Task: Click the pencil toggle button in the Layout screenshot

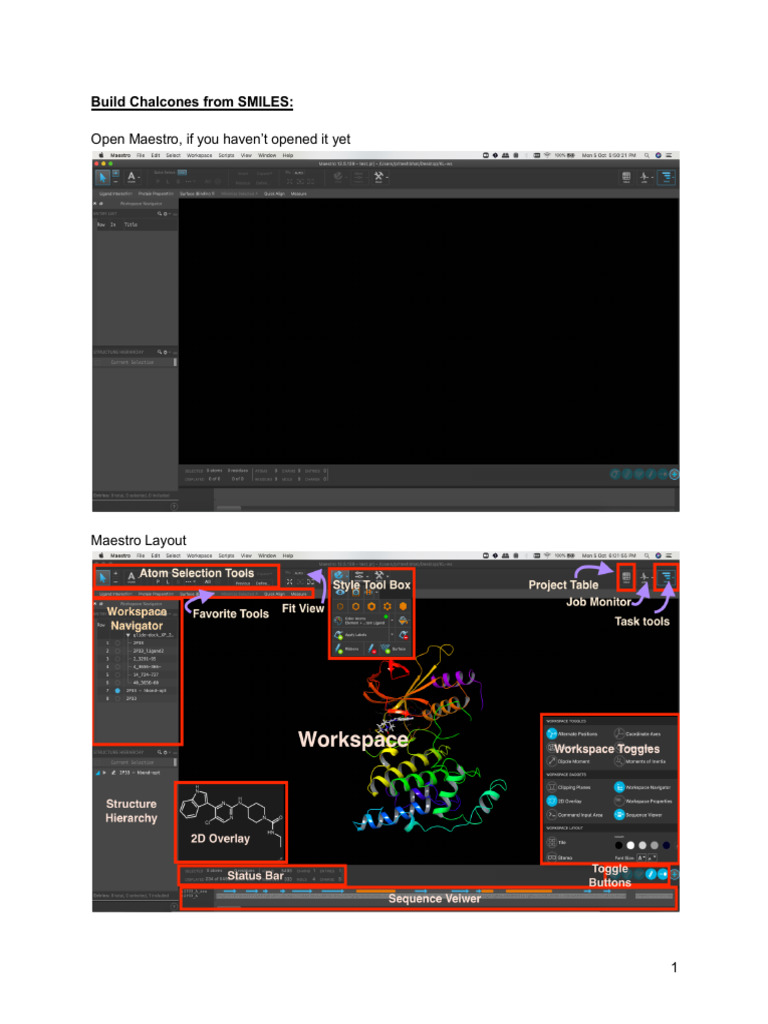Action: [650, 874]
